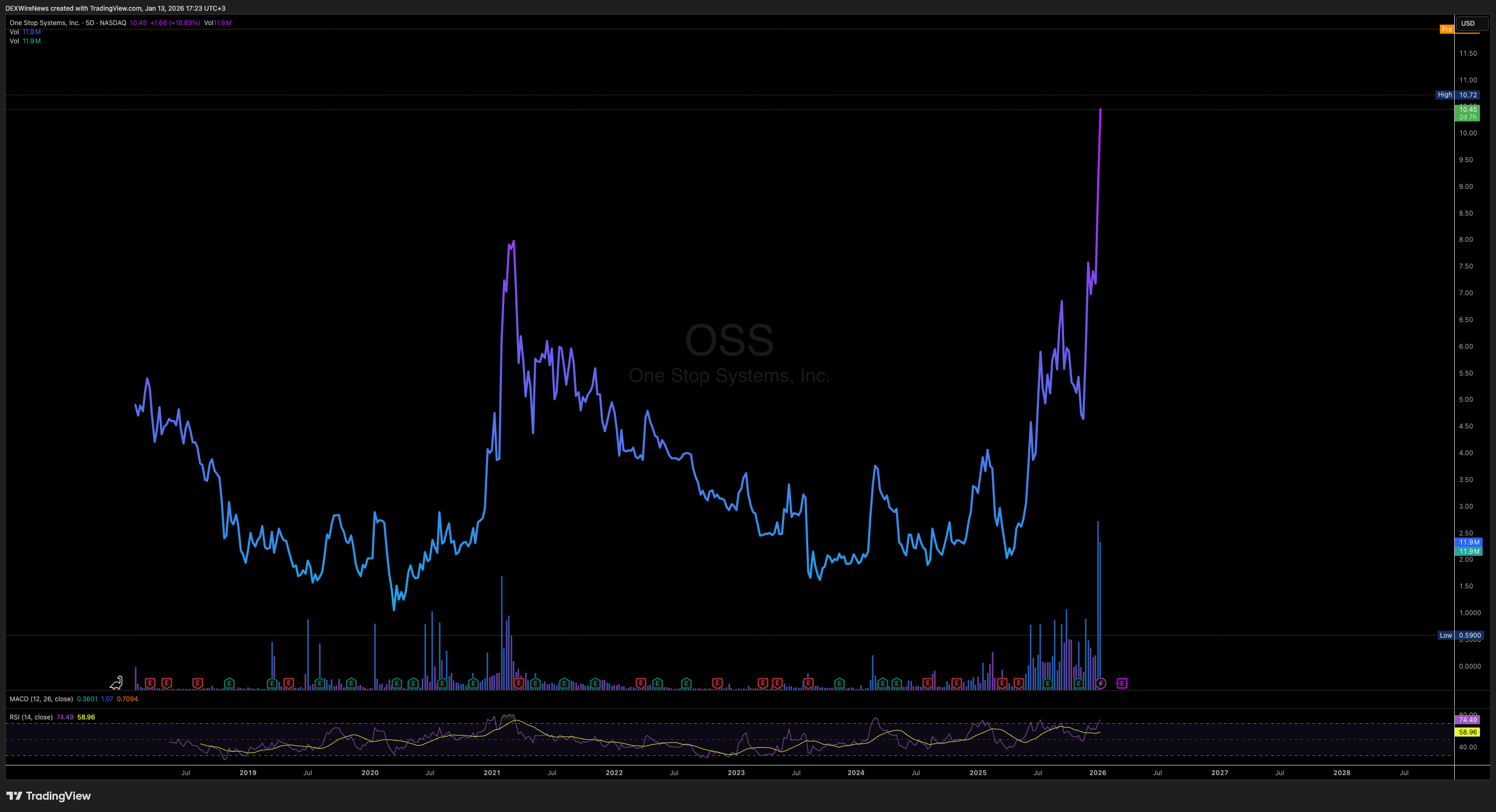
Task: Click the TradingView logo at bottom left
Action: coord(49,796)
